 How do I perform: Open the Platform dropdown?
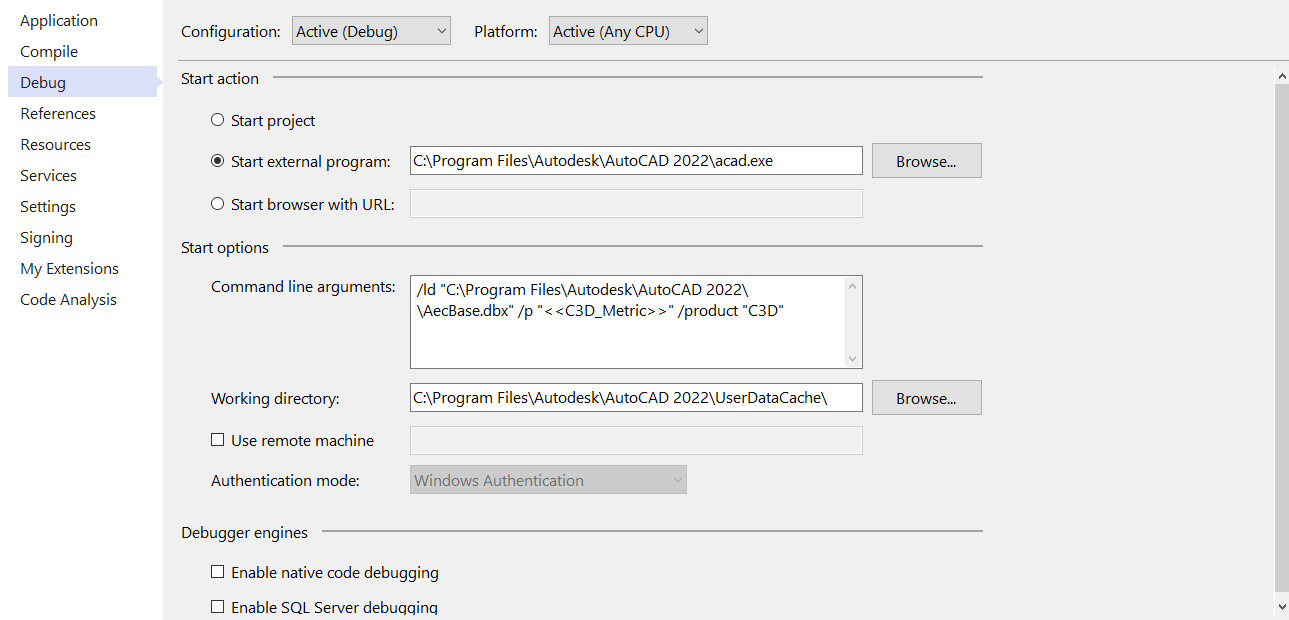tap(629, 32)
